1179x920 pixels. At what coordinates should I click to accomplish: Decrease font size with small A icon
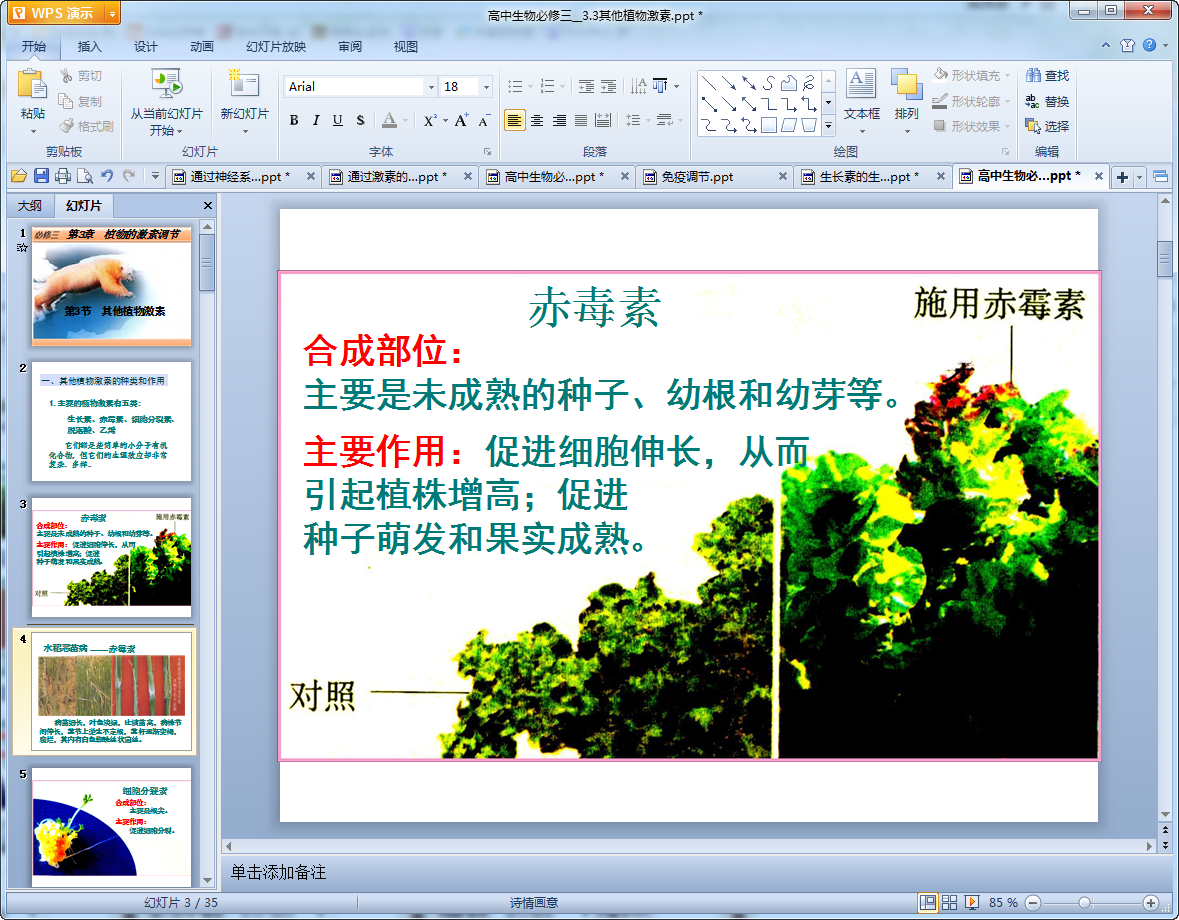[483, 120]
